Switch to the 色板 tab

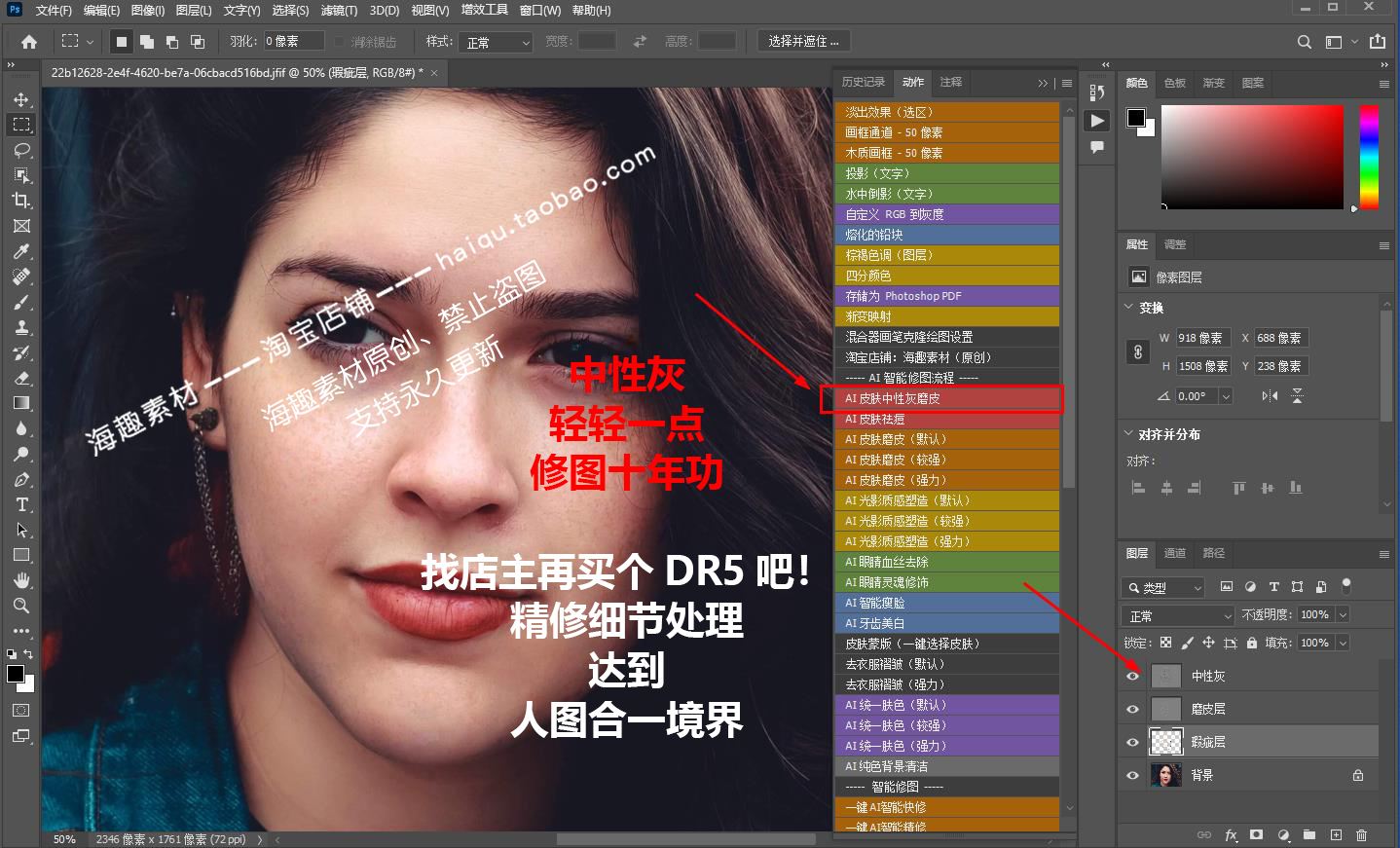tap(1175, 83)
